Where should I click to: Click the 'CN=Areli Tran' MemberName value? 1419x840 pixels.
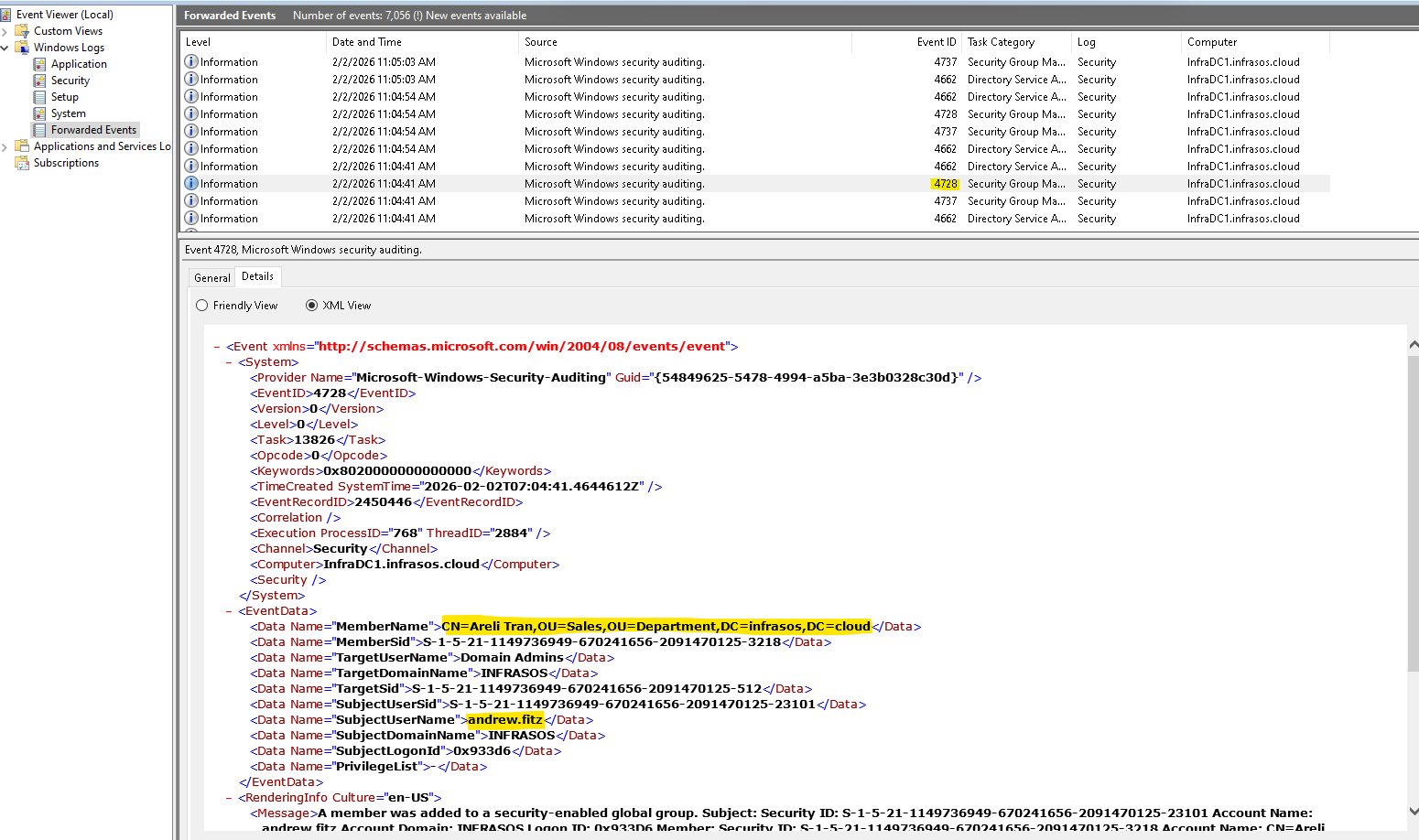click(x=656, y=627)
